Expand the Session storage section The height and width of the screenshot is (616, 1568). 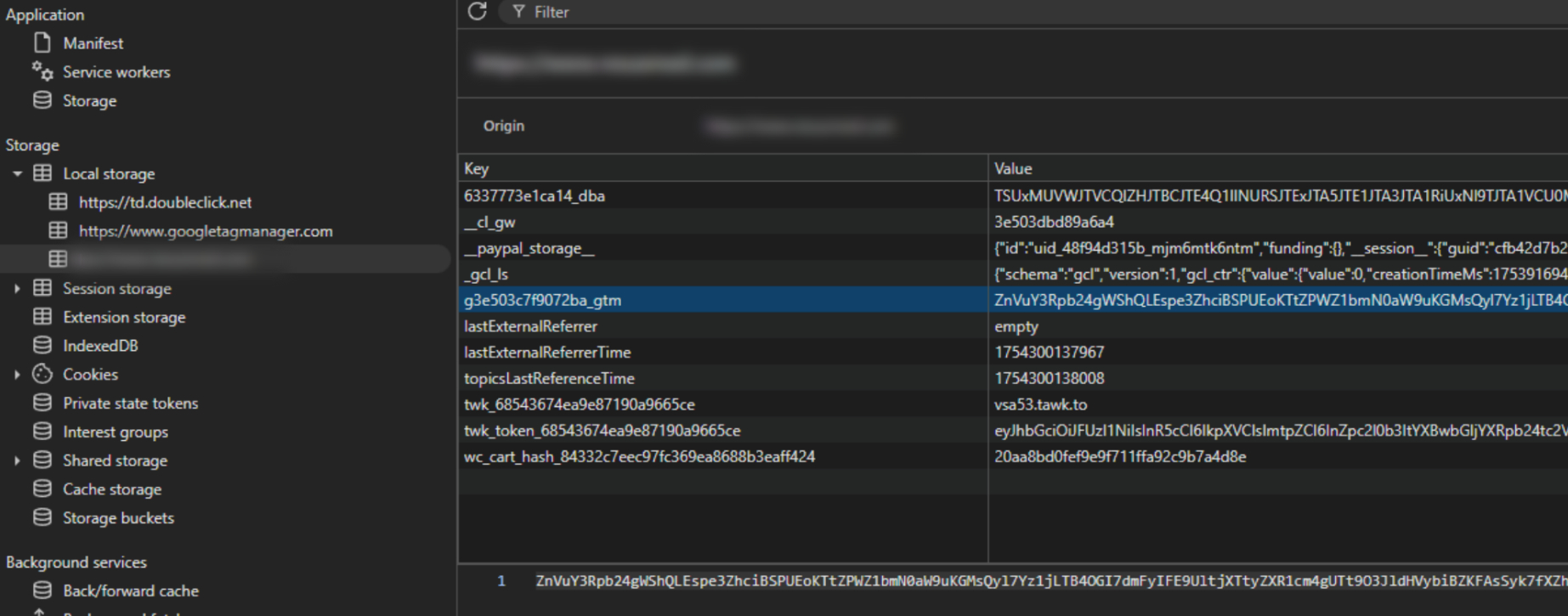click(17, 289)
